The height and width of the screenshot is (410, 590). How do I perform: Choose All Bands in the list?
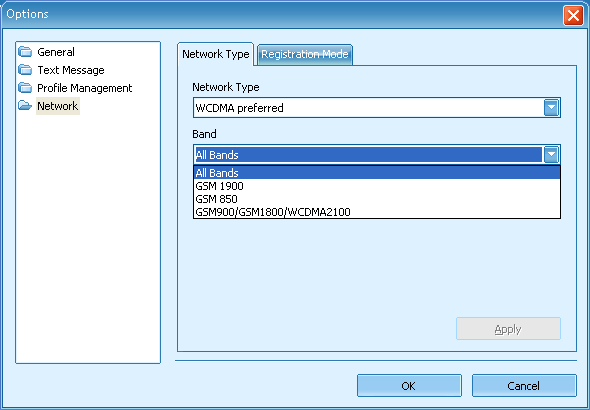pos(377,173)
